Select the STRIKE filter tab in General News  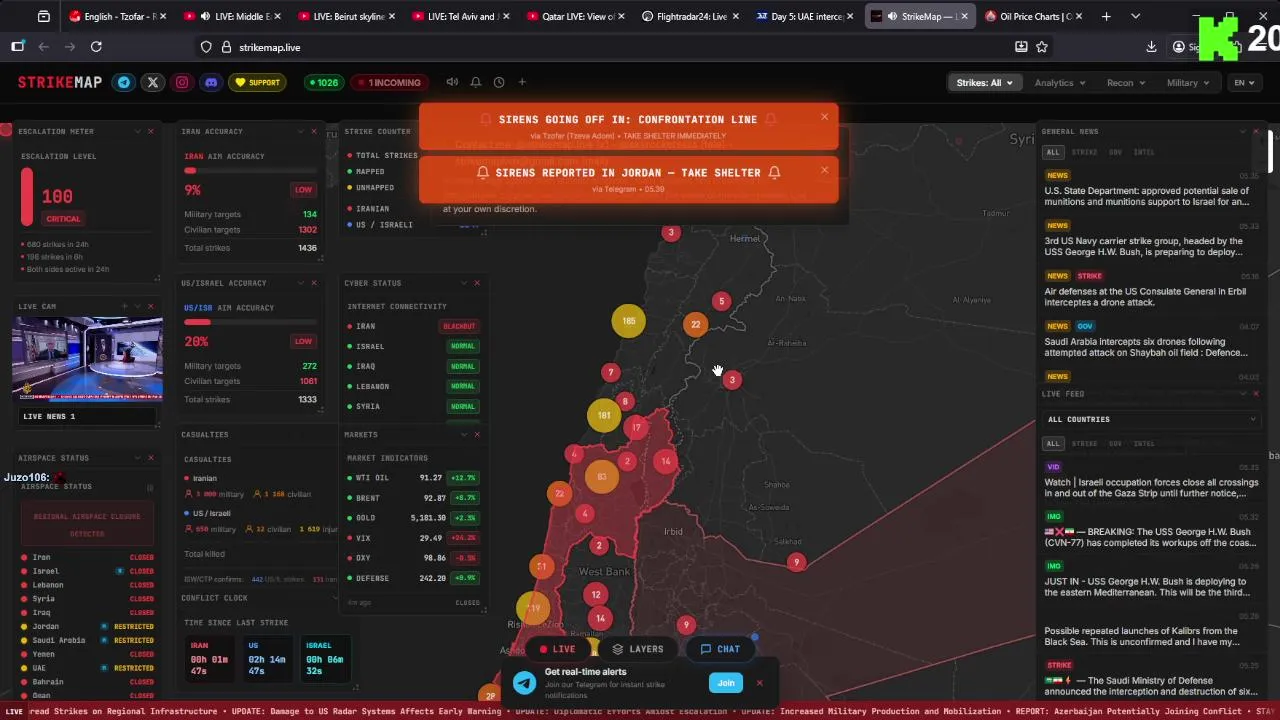click(1084, 152)
